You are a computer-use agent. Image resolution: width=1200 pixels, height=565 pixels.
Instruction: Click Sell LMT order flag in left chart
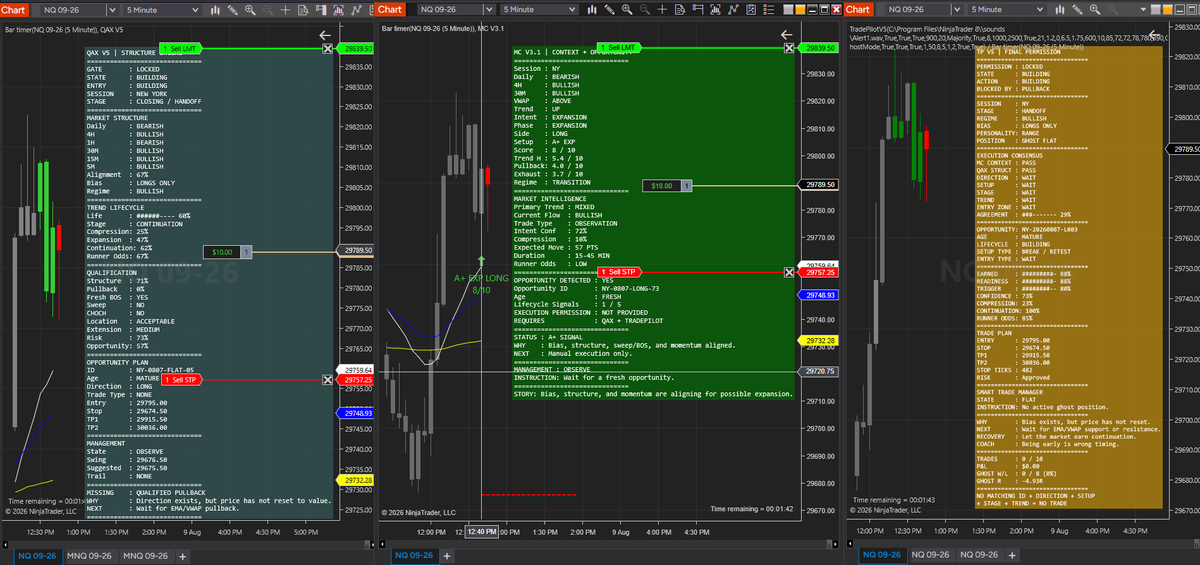point(181,48)
